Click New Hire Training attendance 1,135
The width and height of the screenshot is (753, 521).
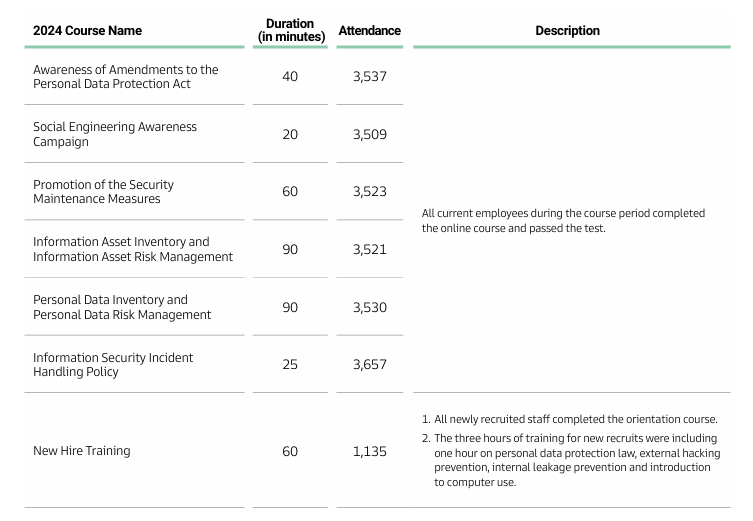(x=369, y=451)
